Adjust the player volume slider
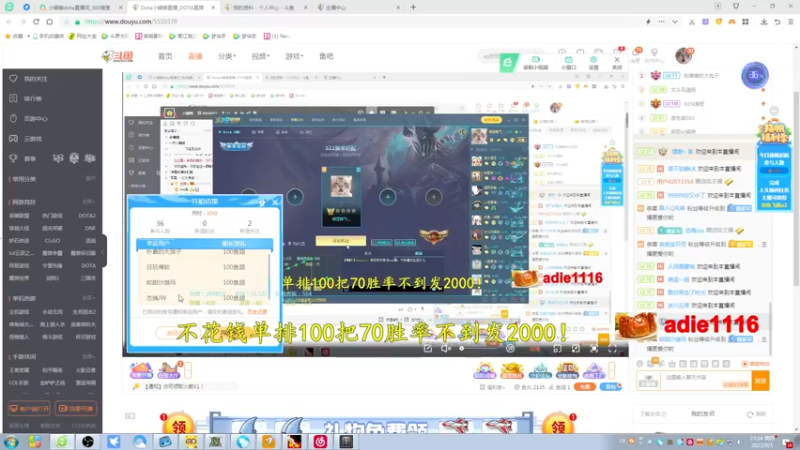 coord(480,348)
